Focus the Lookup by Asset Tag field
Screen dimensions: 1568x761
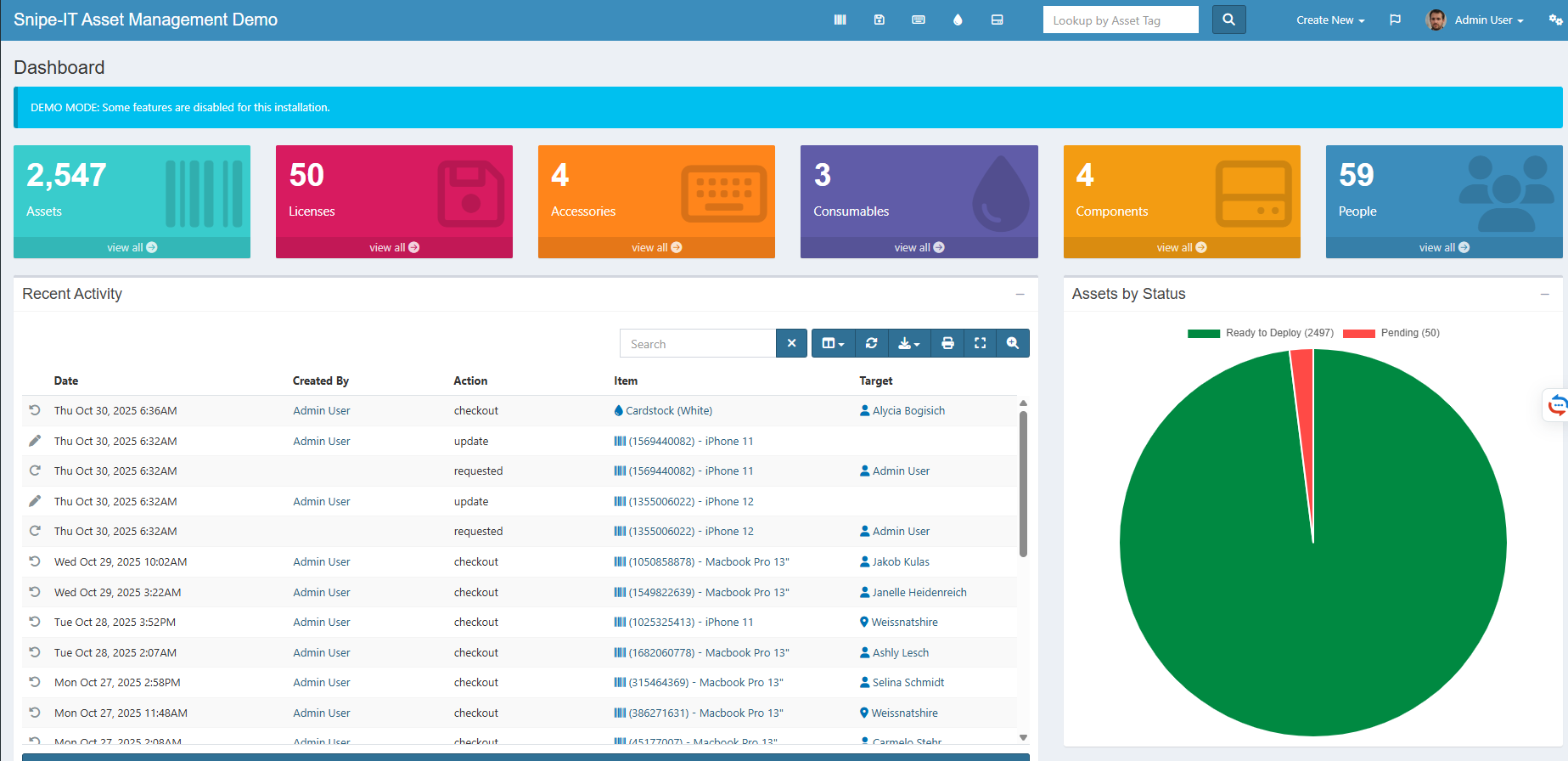tap(1120, 20)
